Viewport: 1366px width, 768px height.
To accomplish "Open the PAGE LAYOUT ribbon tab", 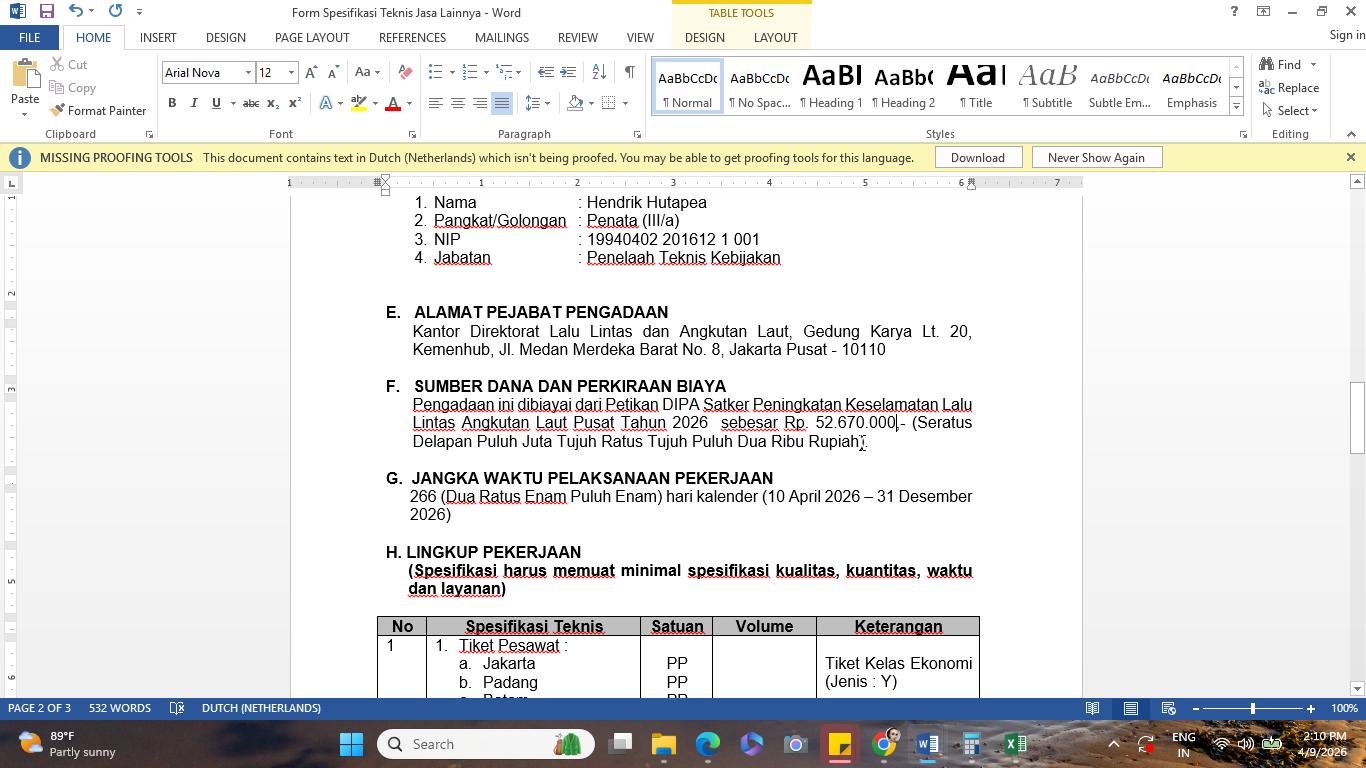I will (312, 37).
